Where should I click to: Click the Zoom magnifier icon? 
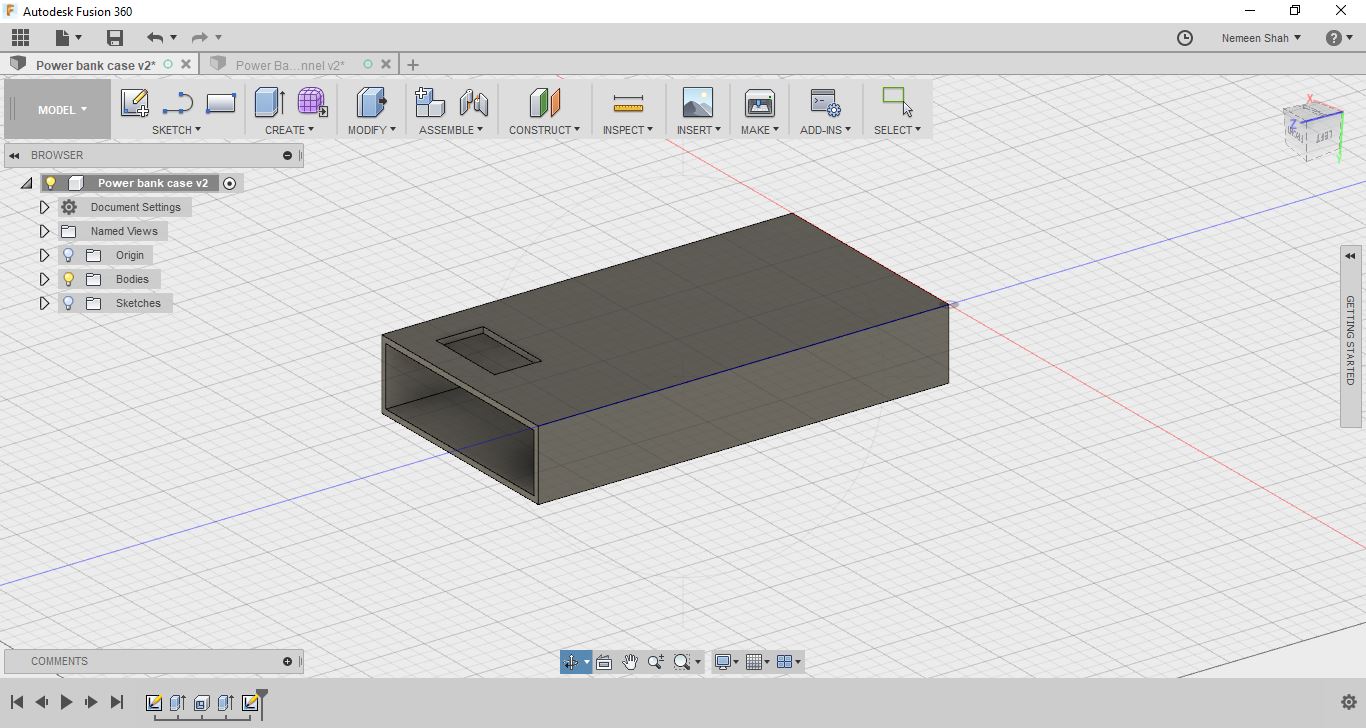point(656,662)
